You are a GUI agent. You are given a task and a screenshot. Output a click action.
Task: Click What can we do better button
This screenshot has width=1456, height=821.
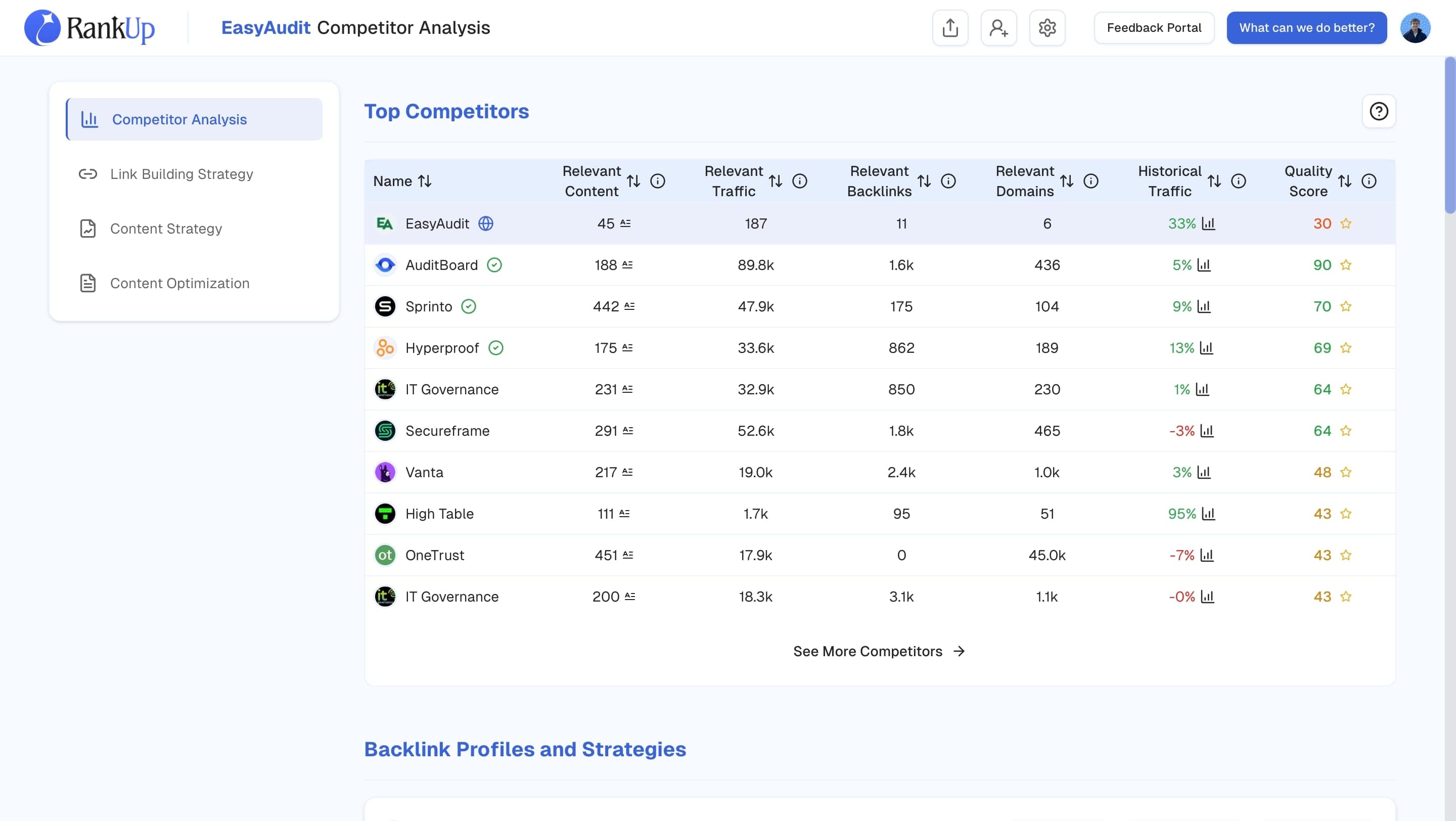click(x=1307, y=28)
